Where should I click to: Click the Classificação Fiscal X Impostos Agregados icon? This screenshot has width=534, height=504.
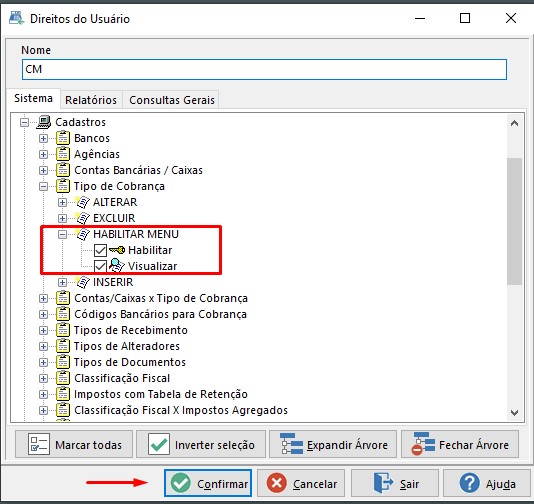[x=63, y=410]
